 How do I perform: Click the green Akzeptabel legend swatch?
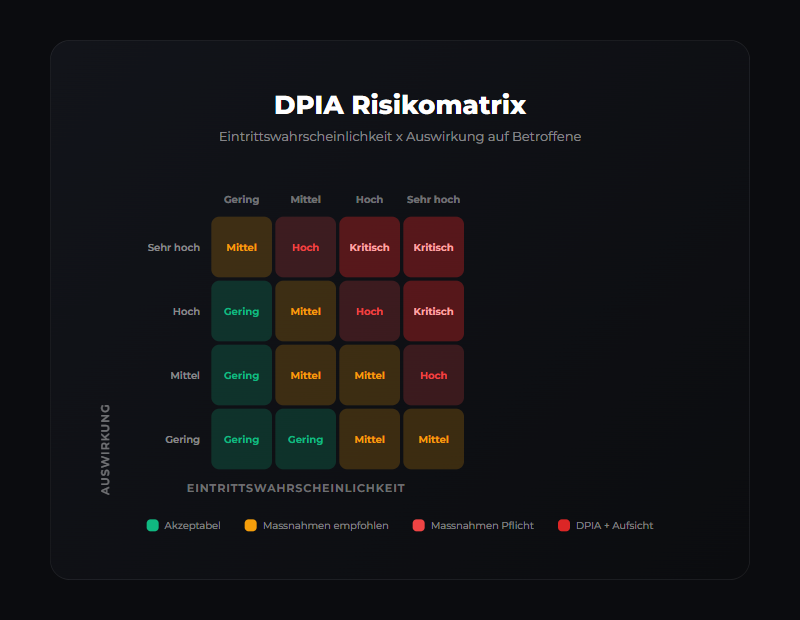point(152,525)
